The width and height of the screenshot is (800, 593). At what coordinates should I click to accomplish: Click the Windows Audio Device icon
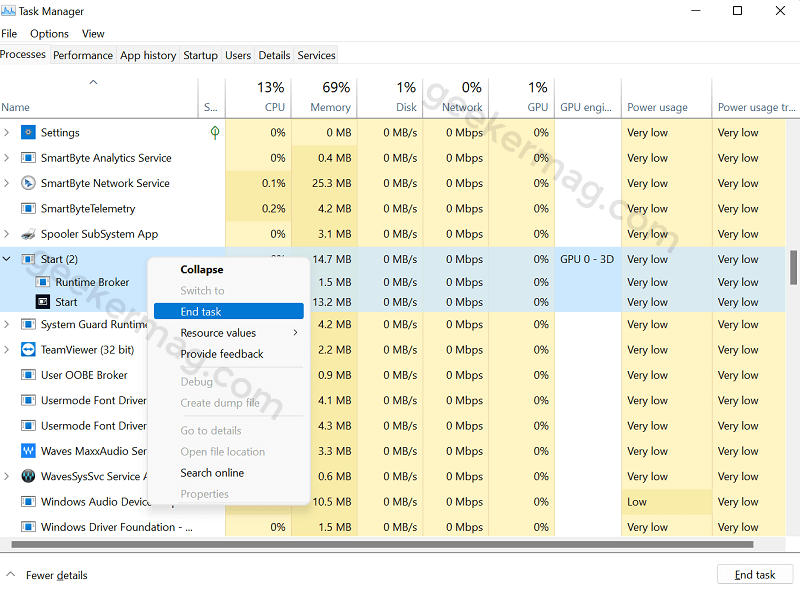pyautogui.click(x=28, y=502)
